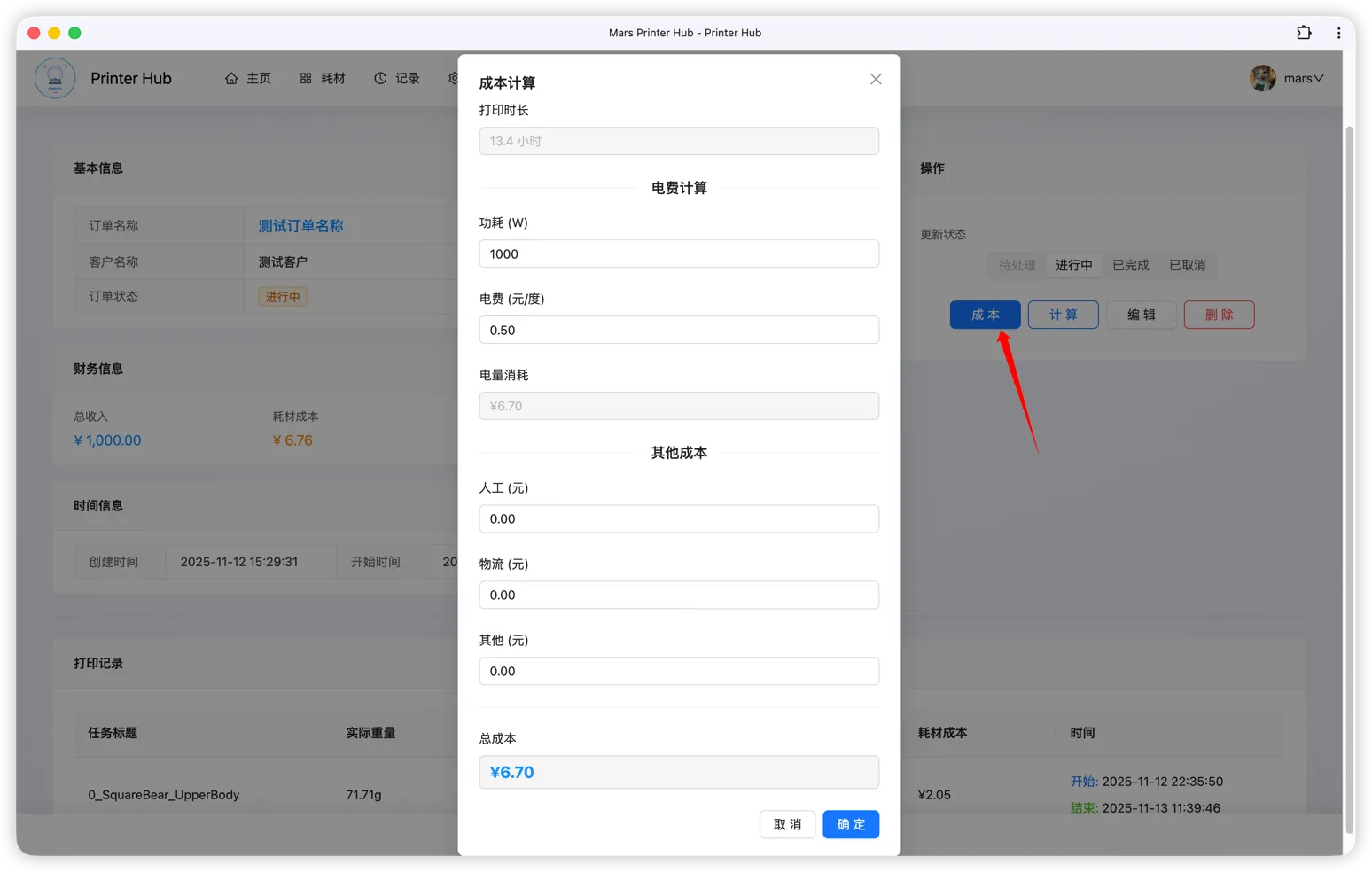
Task: Set order status to 已取消
Action: pyautogui.click(x=1188, y=264)
